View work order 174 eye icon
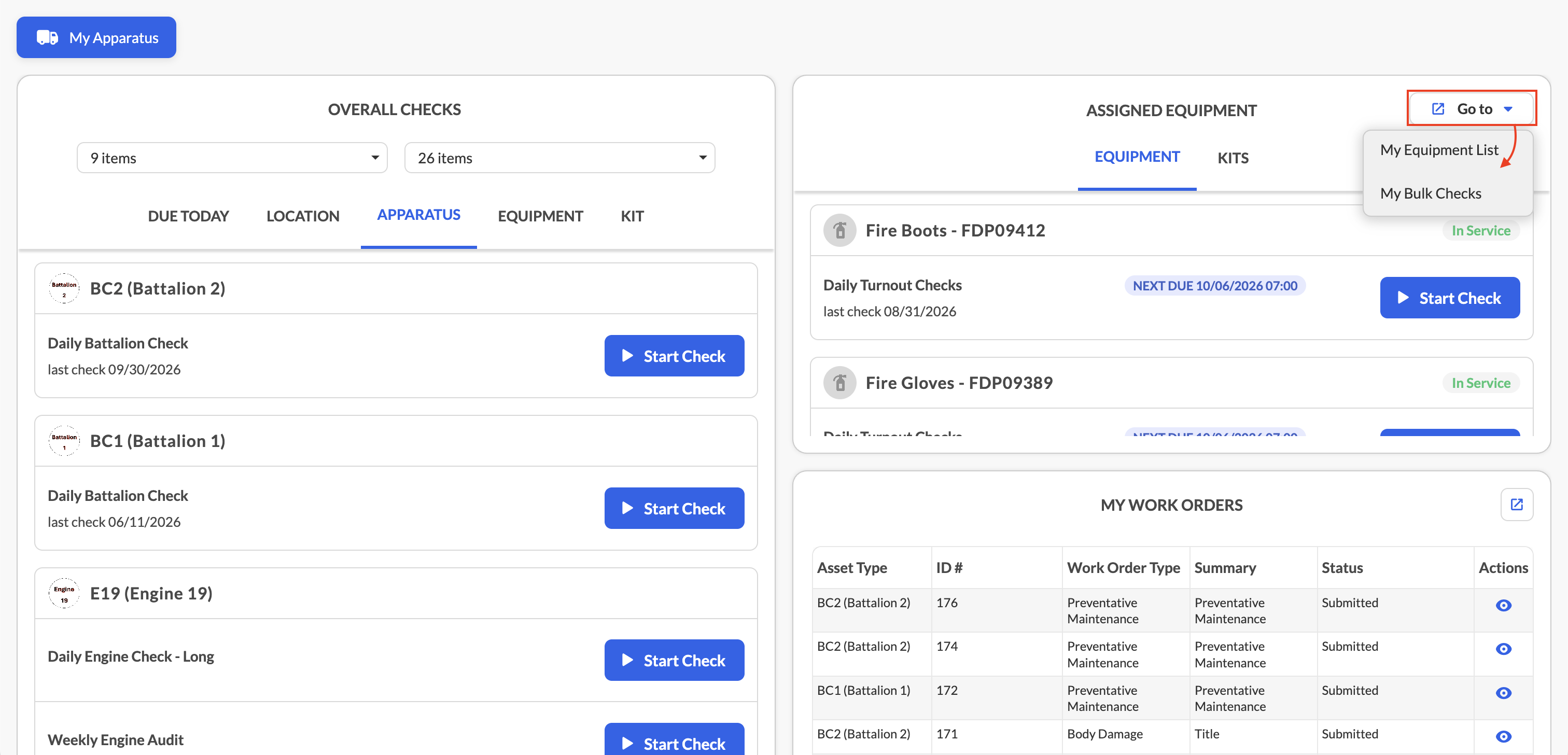 [x=1503, y=649]
